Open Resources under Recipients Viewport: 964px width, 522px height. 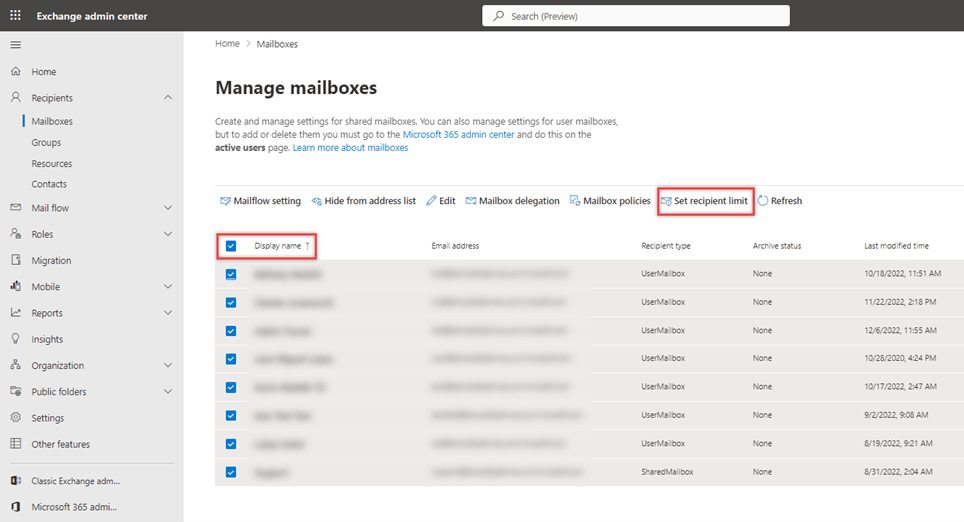click(52, 164)
